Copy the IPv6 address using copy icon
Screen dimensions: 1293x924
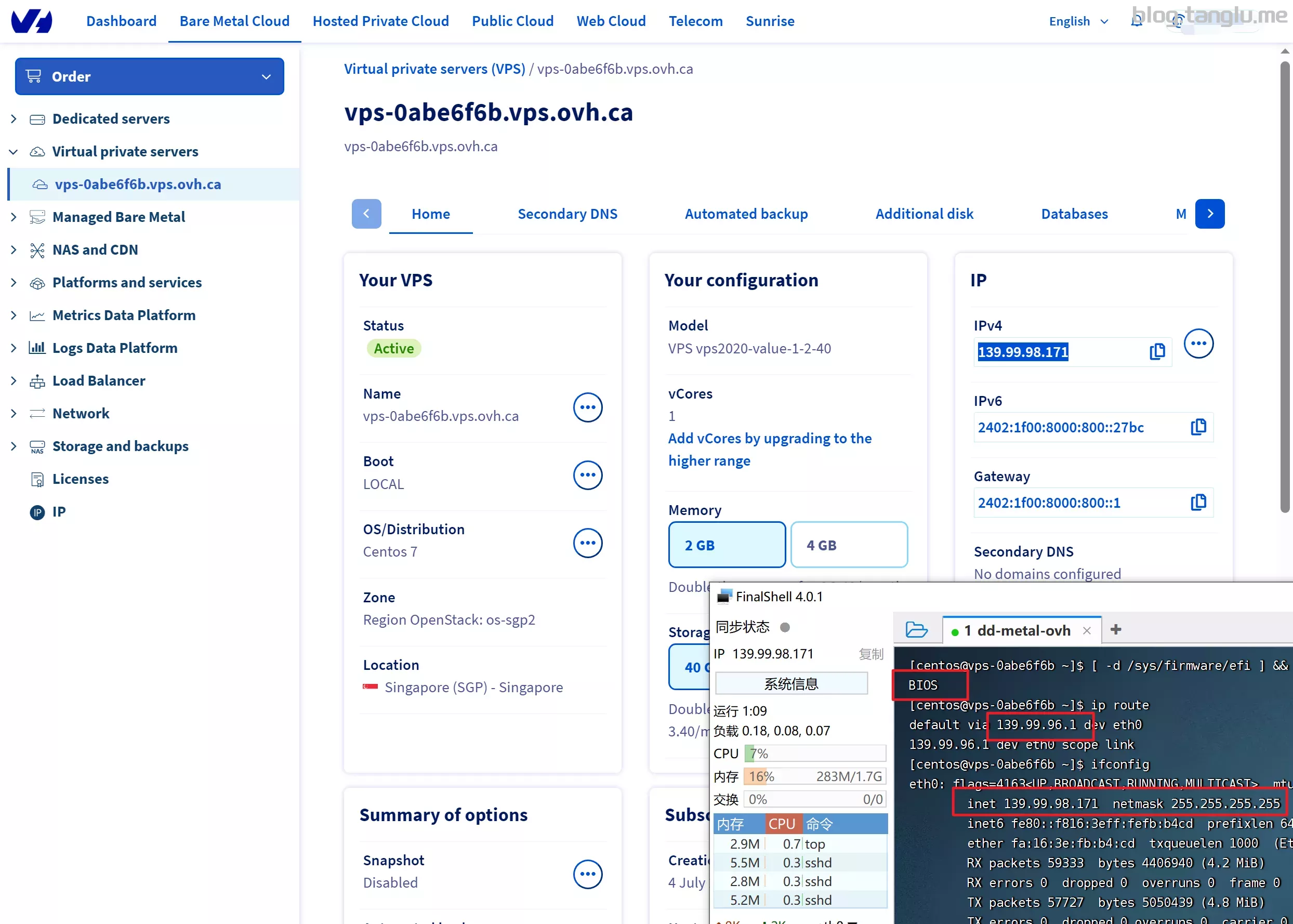click(x=1198, y=427)
